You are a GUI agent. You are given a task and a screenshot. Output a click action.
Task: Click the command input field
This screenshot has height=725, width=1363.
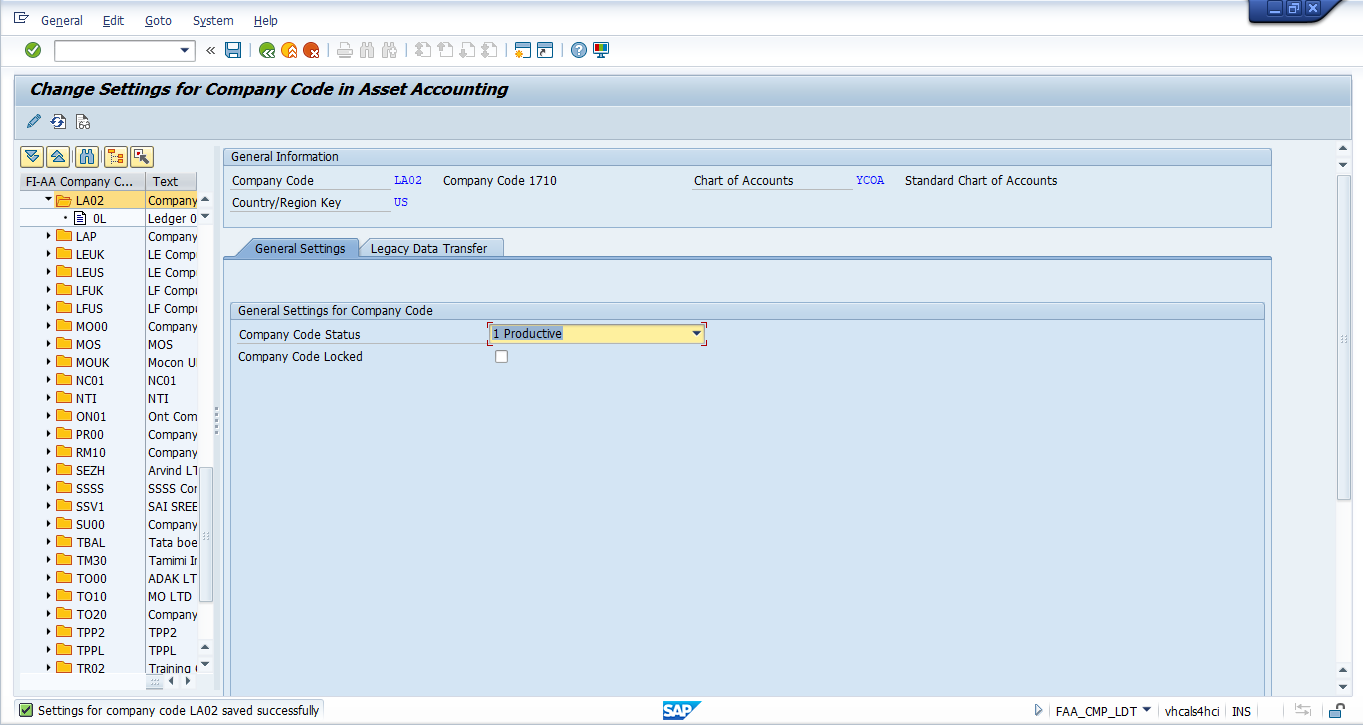click(116, 50)
